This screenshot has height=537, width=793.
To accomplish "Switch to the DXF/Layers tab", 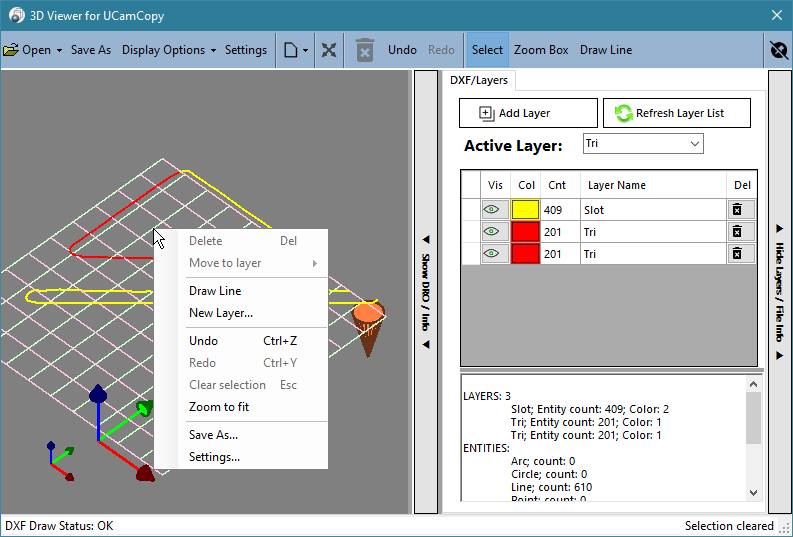I will [x=479, y=80].
